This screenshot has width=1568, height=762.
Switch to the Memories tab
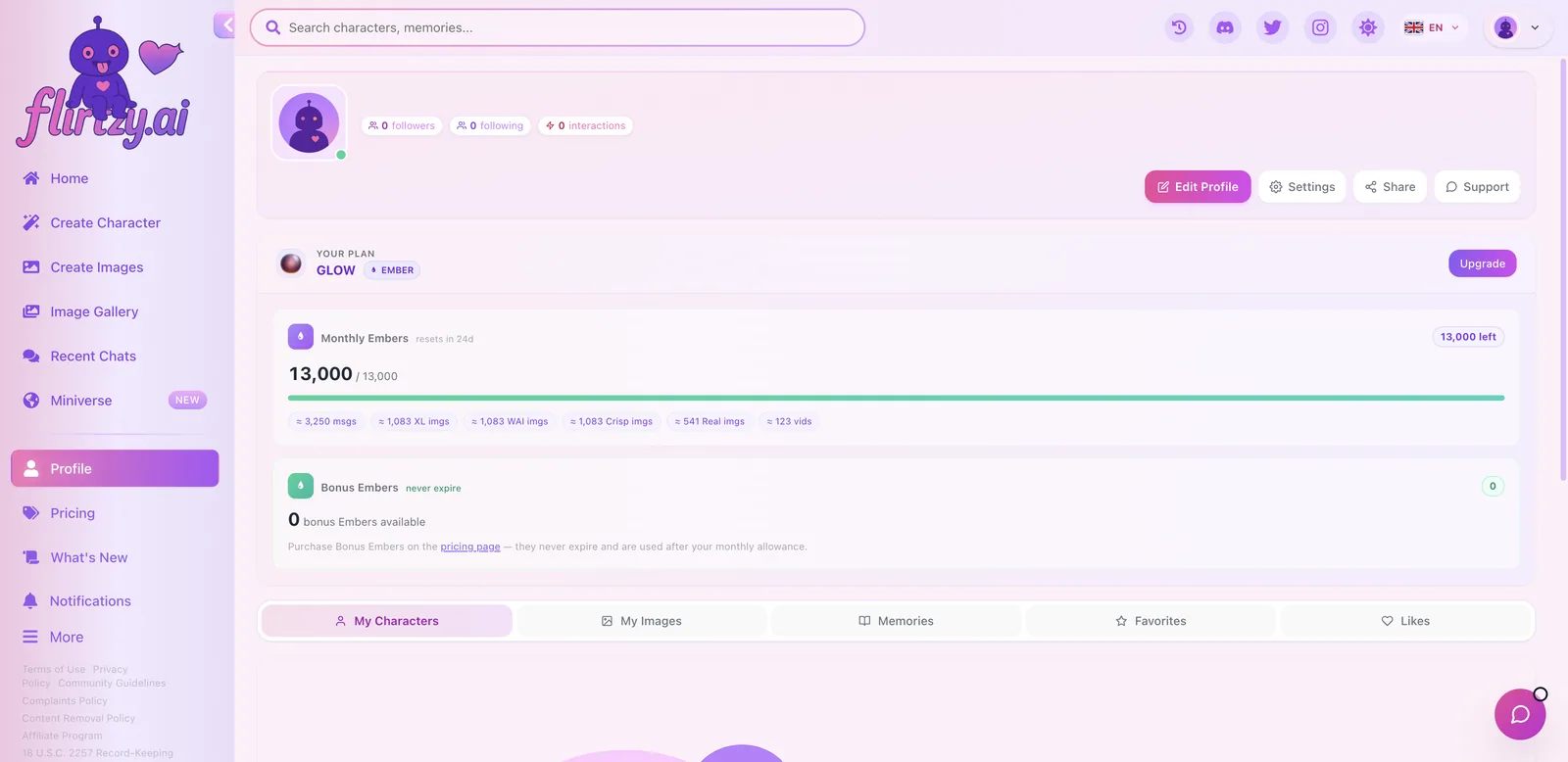[x=897, y=621]
